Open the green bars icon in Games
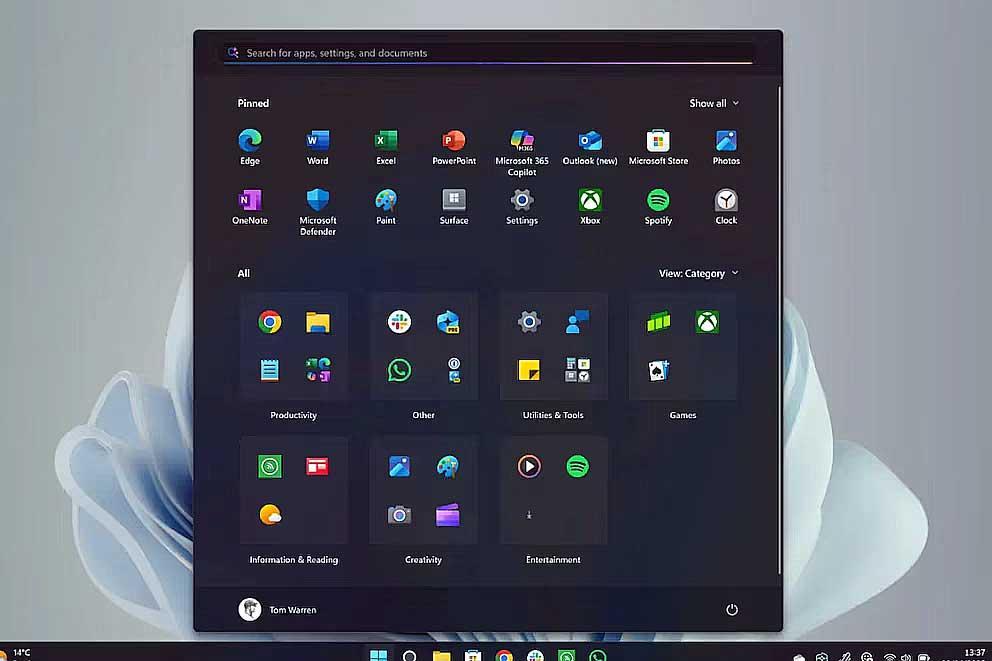Viewport: 992px width, 661px height. (x=659, y=322)
